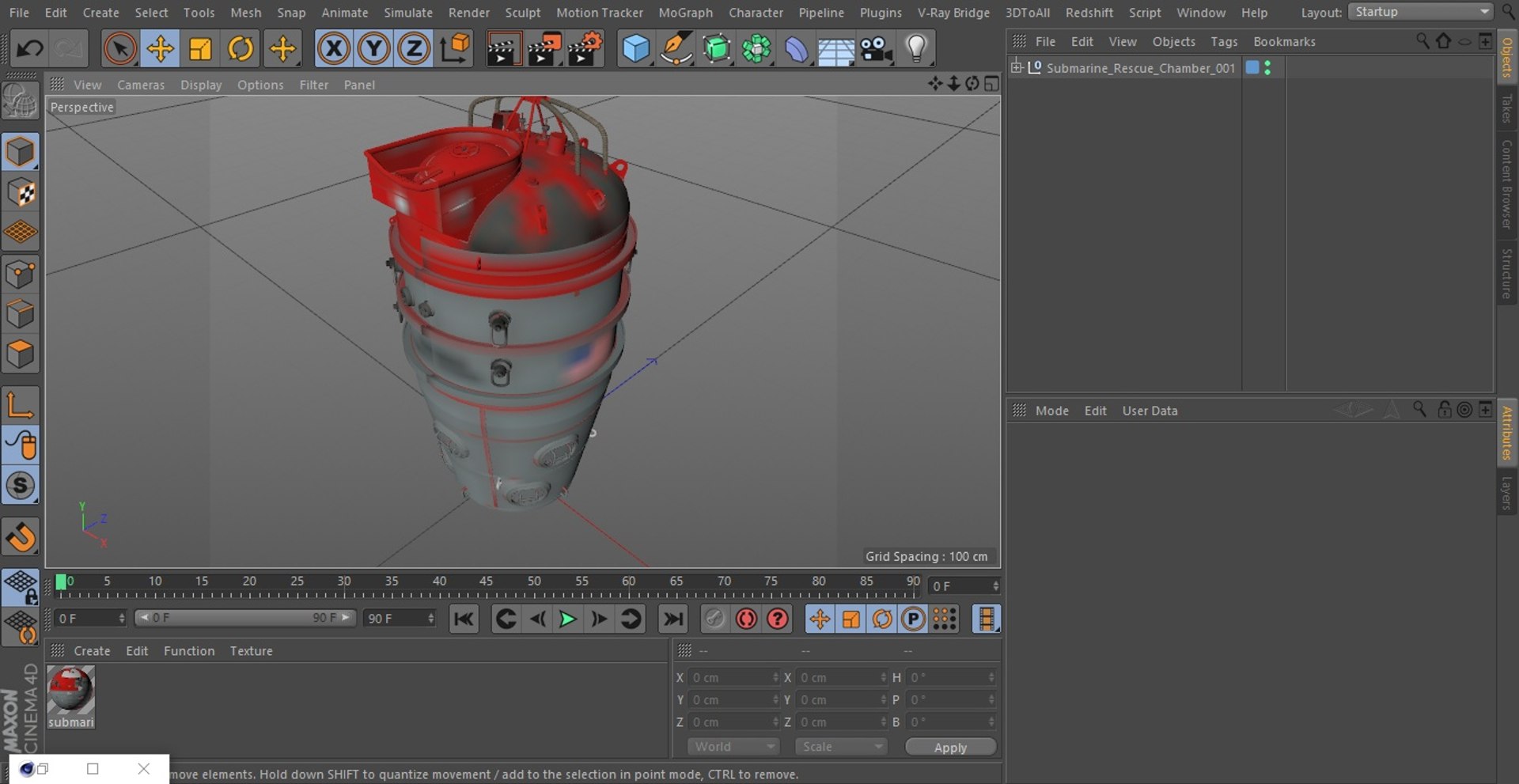This screenshot has width=1519, height=784.
Task: Toggle Submarine_Rescue_Chamber_001 visibility dots
Action: pos(1267,68)
